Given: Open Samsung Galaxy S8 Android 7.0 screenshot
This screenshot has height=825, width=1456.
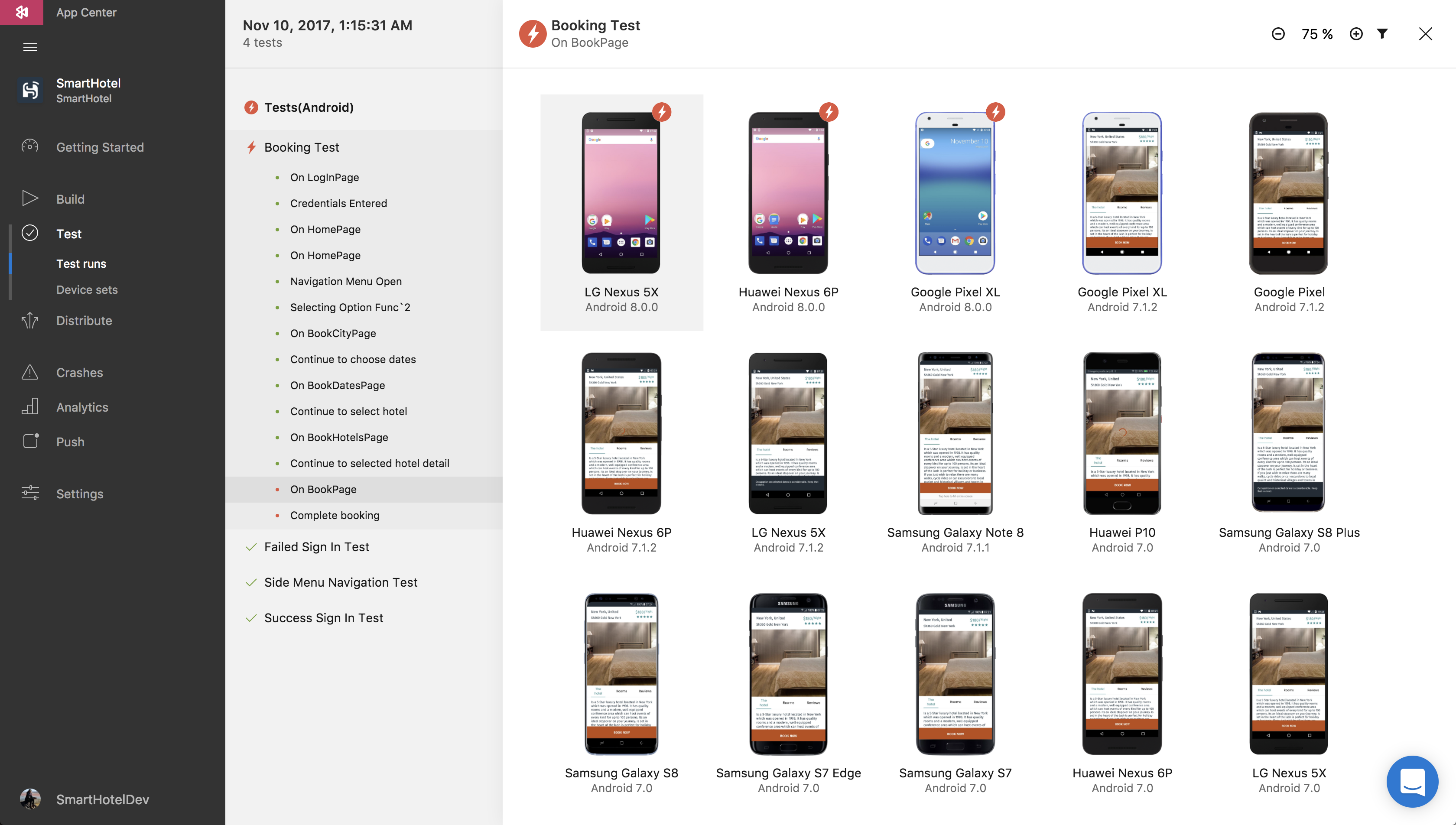Looking at the screenshot, I should click(621, 674).
